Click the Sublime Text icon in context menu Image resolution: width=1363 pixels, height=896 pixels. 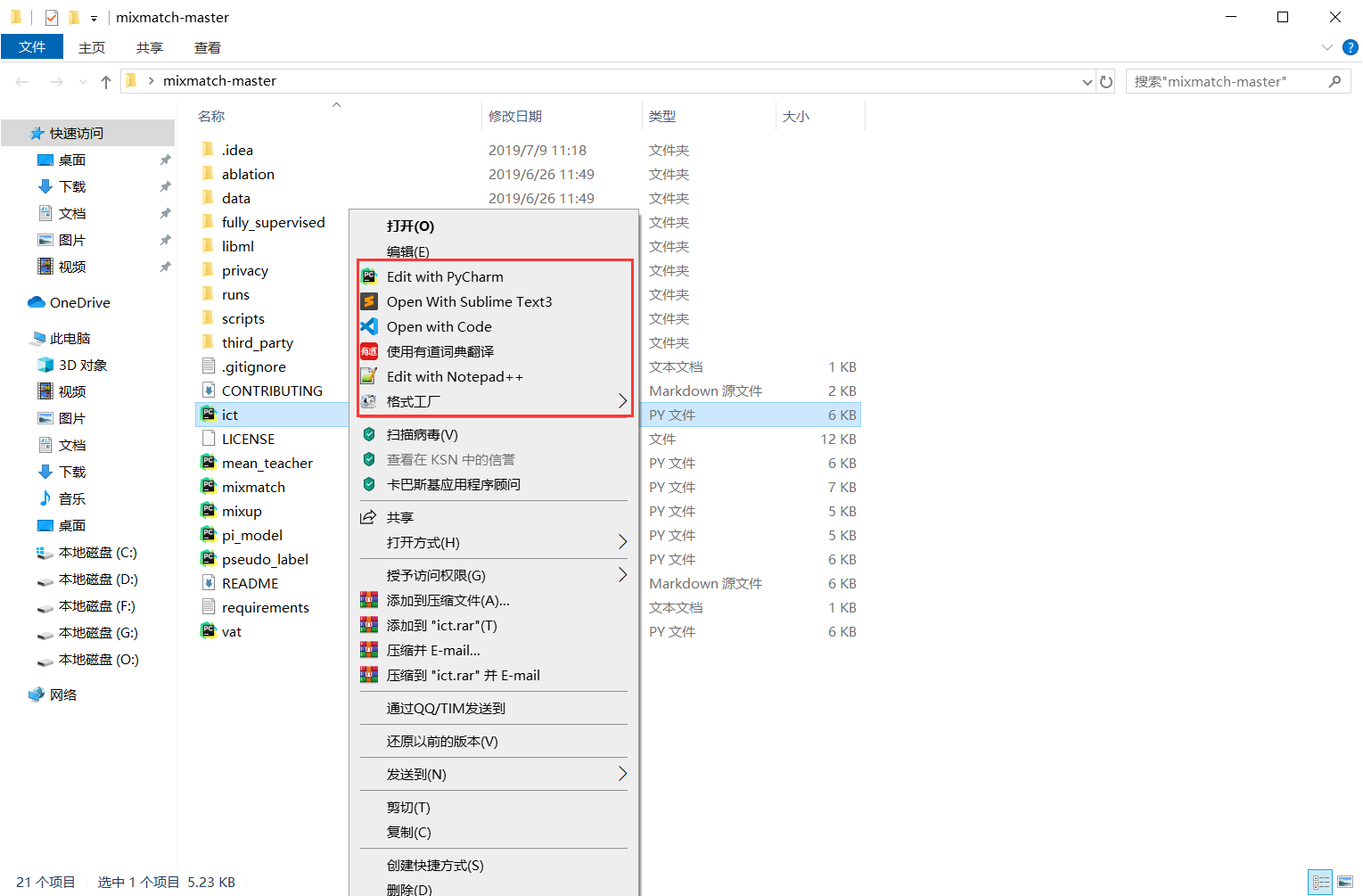tap(369, 301)
